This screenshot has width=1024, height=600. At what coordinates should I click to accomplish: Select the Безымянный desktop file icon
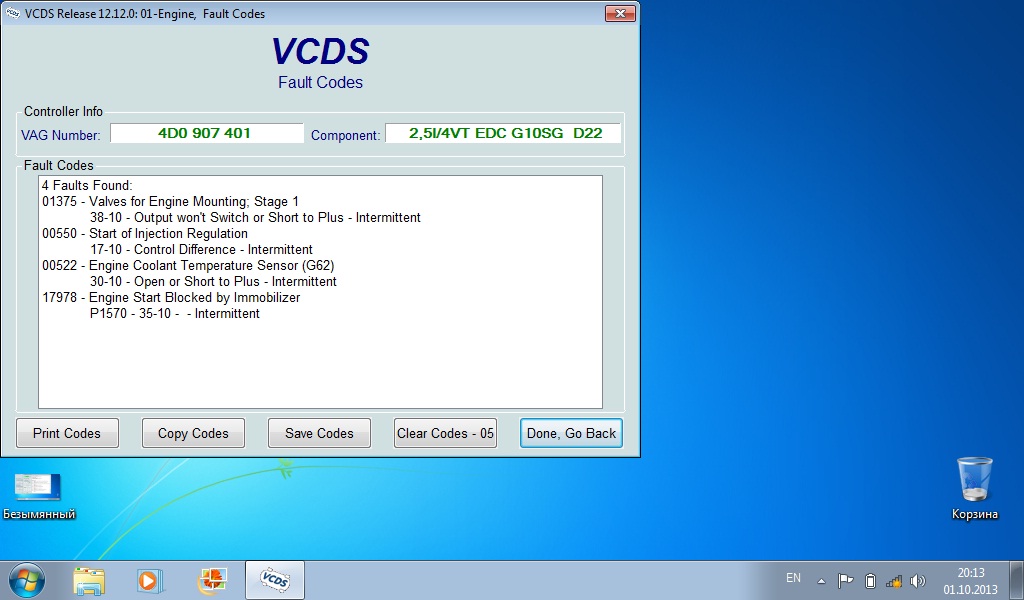[x=39, y=496]
